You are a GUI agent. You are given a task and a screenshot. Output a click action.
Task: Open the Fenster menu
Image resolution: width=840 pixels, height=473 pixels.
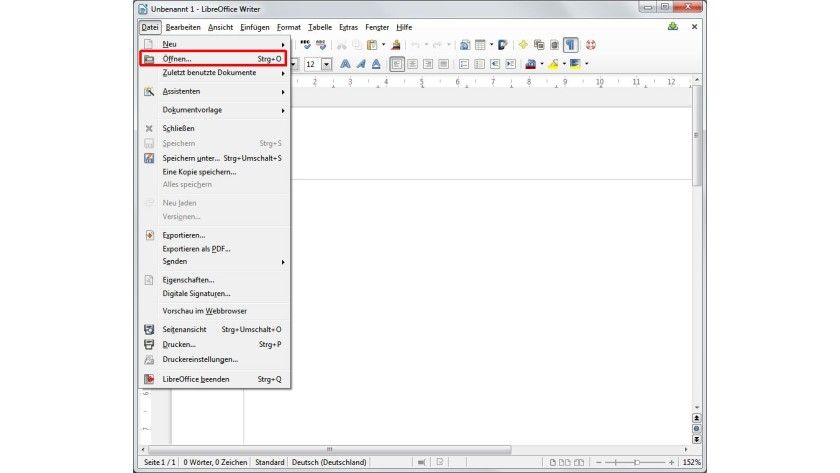tap(377, 27)
